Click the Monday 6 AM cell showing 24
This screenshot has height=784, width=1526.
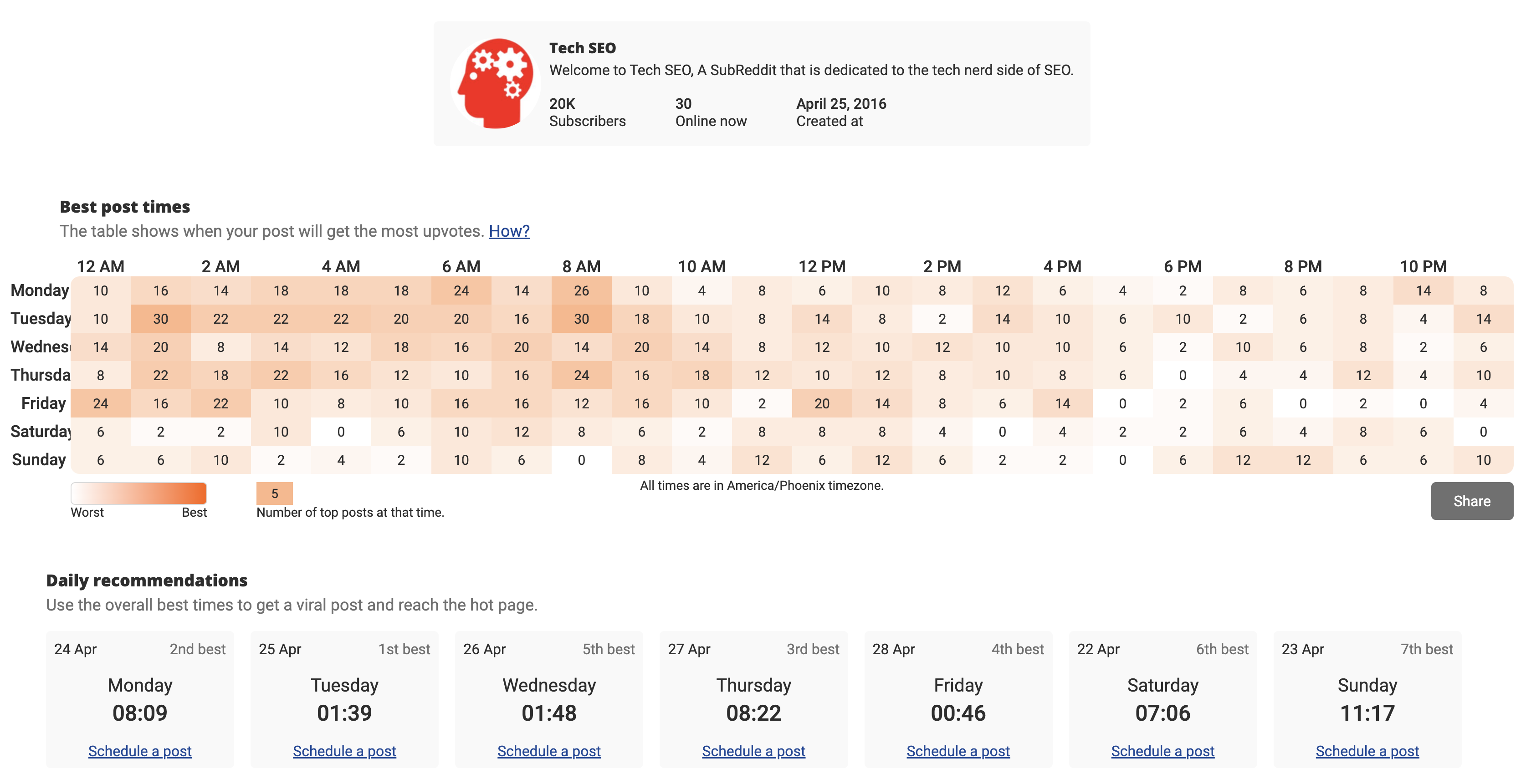(461, 291)
